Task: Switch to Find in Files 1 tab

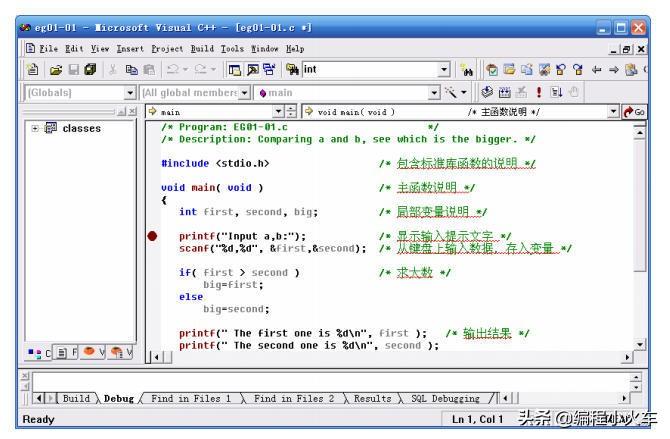Action: (x=191, y=398)
